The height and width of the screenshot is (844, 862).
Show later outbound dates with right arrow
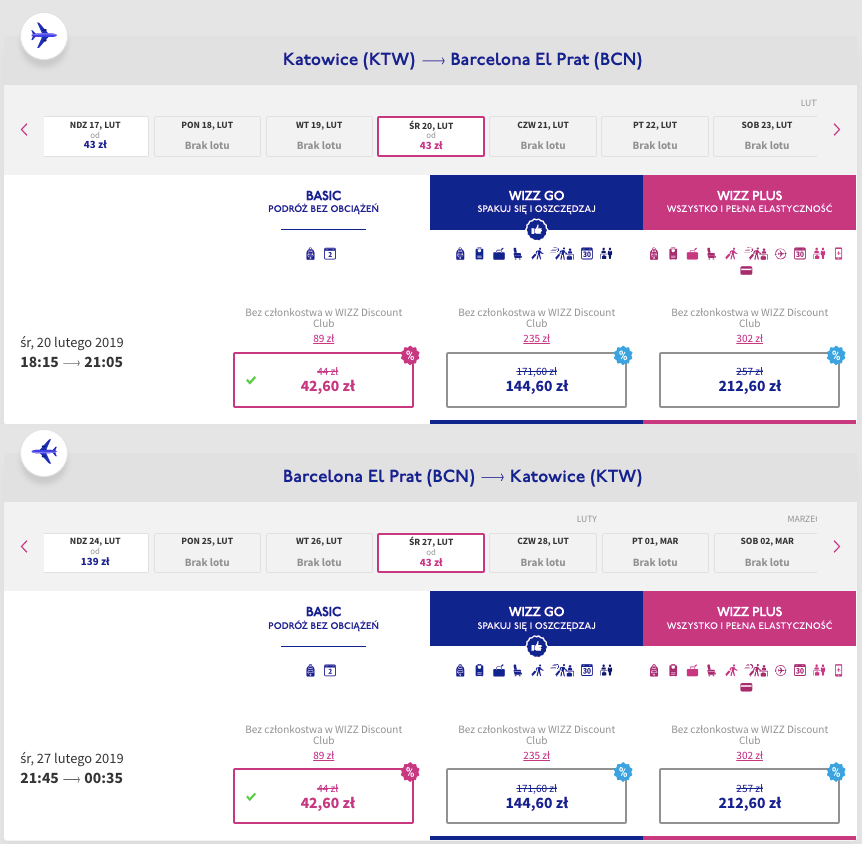837,130
